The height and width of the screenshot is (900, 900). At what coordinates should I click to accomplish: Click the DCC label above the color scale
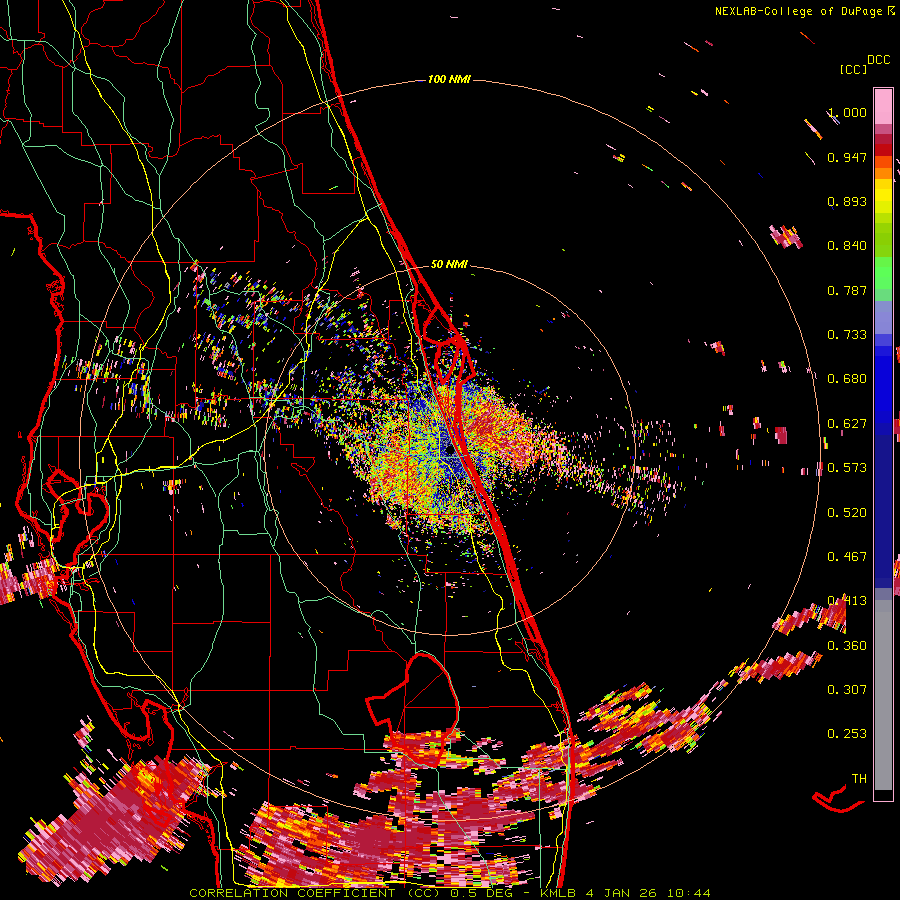tap(878, 60)
